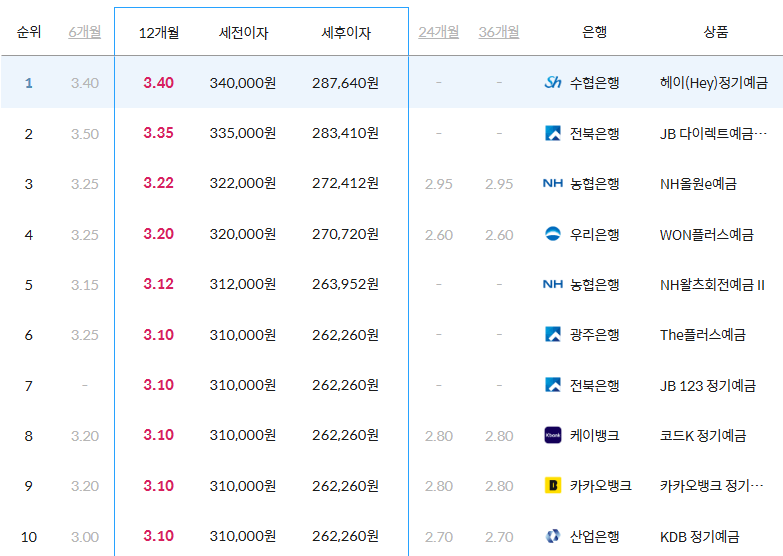Image resolution: width=783 pixels, height=556 pixels.
Task: Open the The플러스예금 product
Action: (703, 335)
